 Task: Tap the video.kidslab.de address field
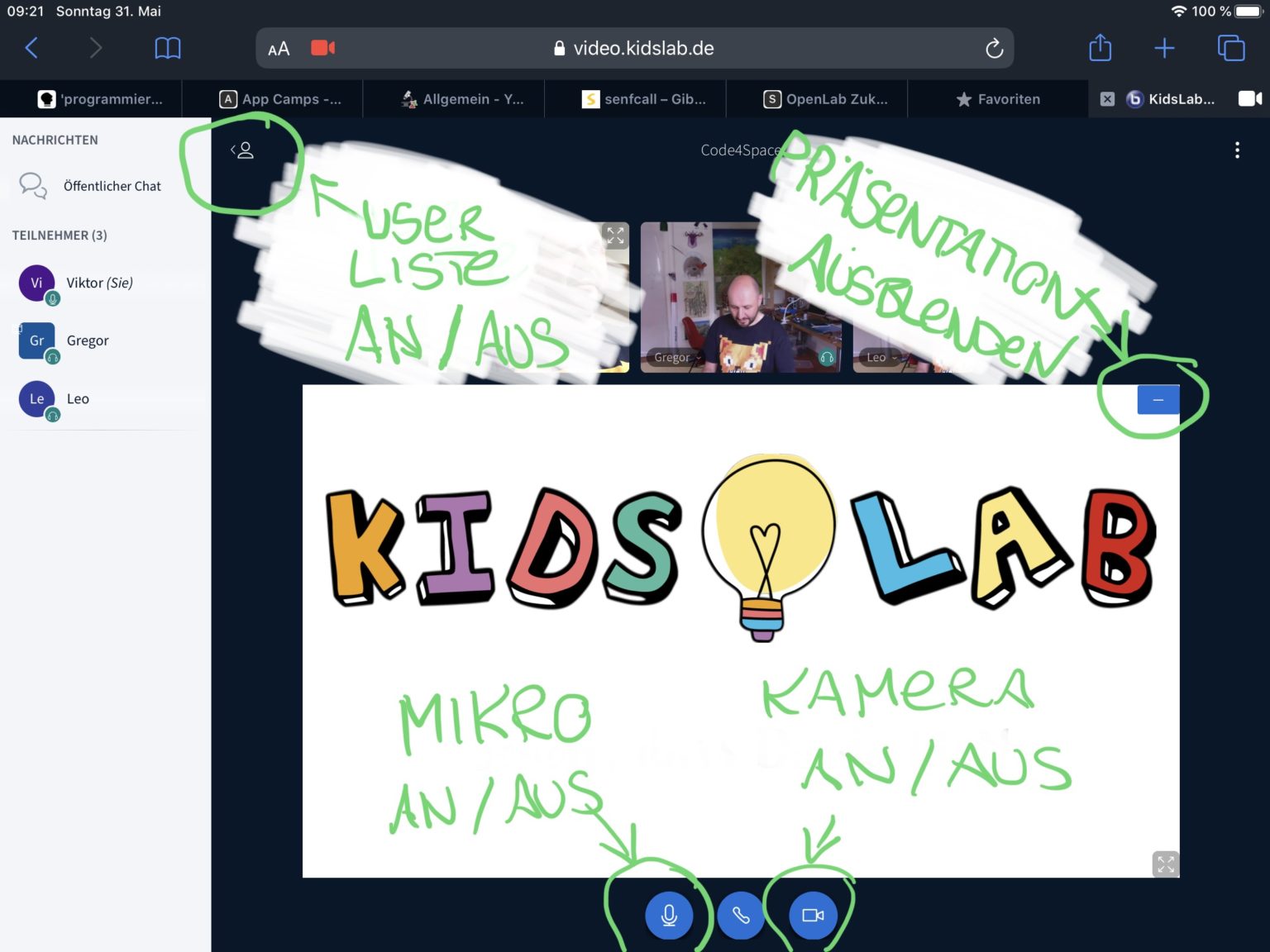tap(643, 49)
